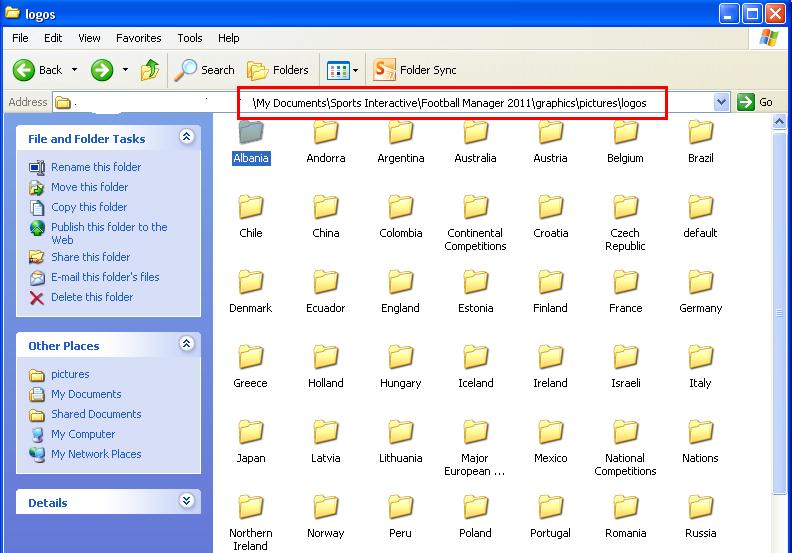
Task: Select the Italy folder icon
Action: 701,357
